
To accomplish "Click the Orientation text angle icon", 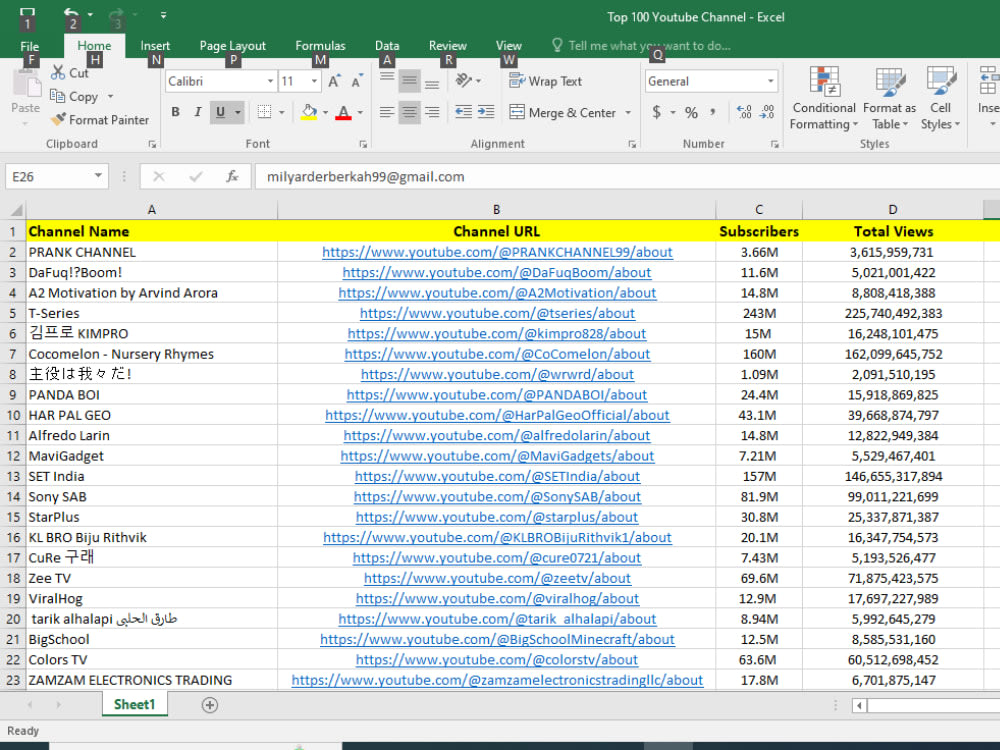I will 464,80.
